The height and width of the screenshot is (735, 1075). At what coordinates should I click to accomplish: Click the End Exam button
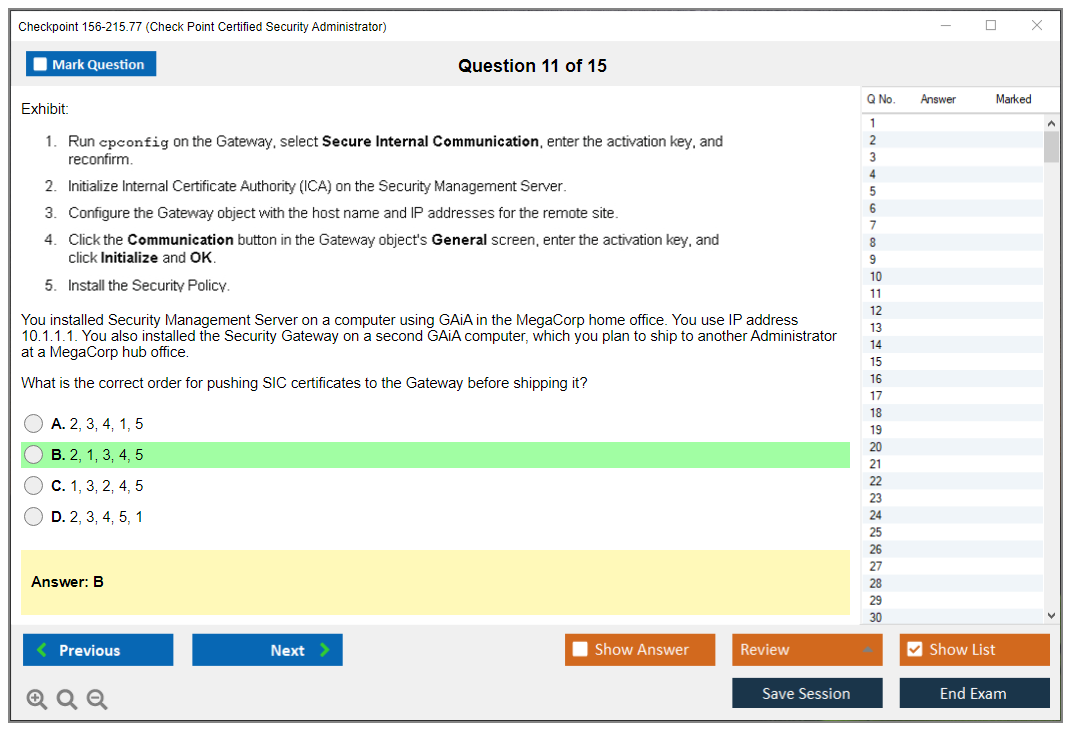973,693
